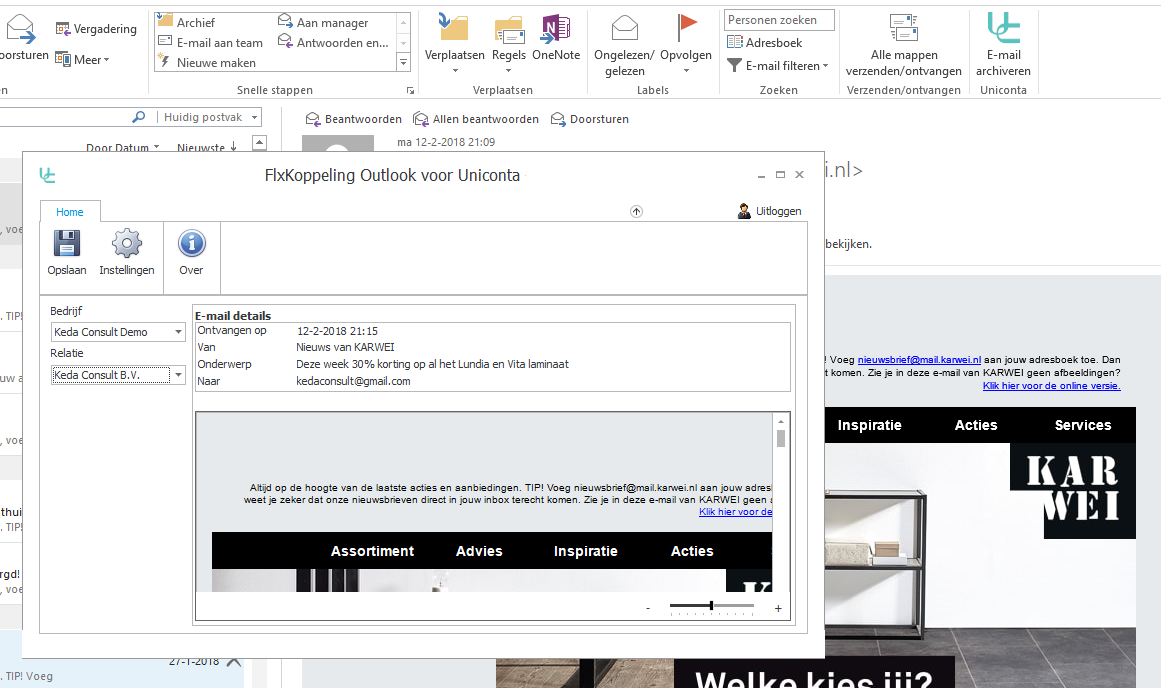Select Van value Nieuws van KARWEI
The height and width of the screenshot is (688, 1161).
pyautogui.click(x=345, y=347)
